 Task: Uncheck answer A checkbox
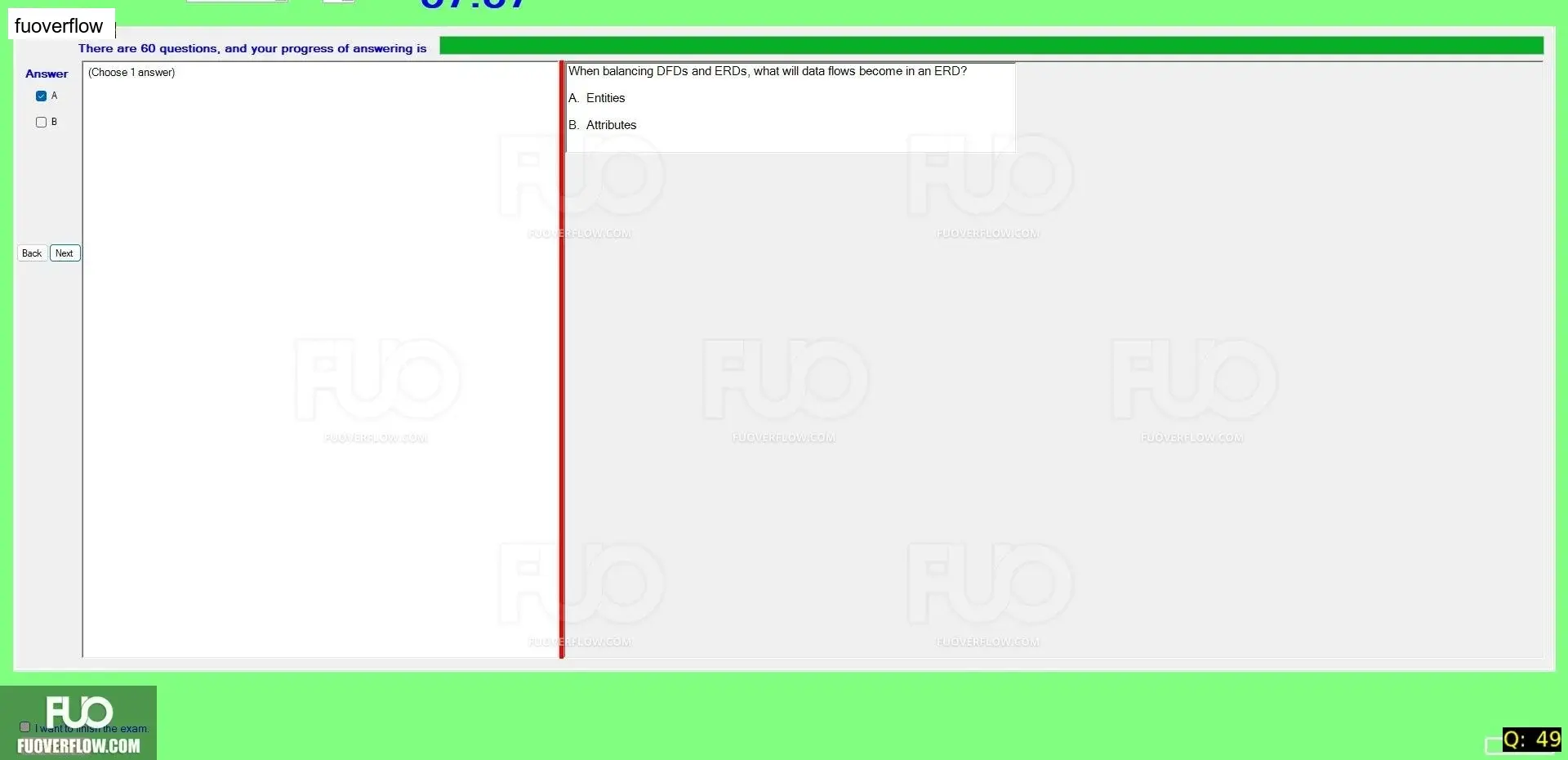tap(41, 96)
